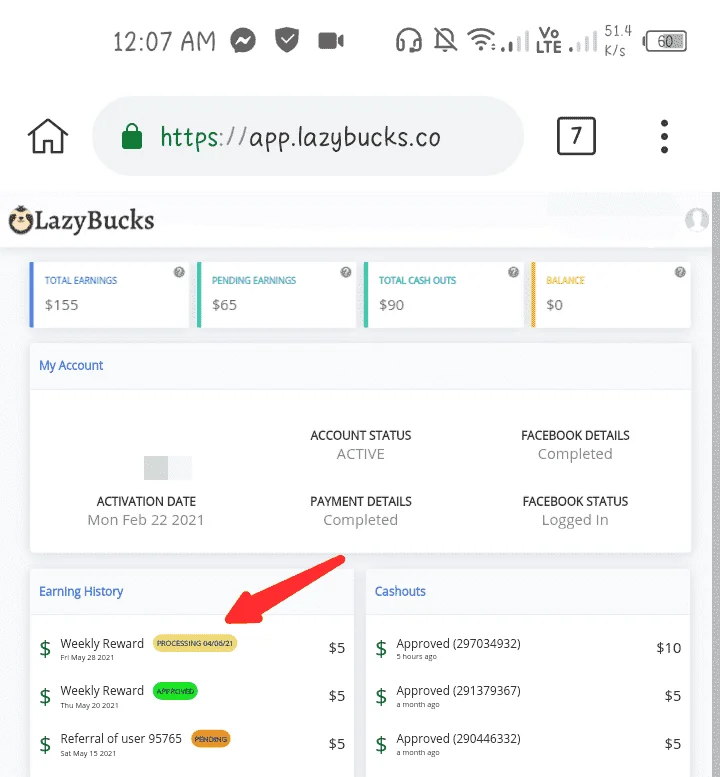The height and width of the screenshot is (777, 720).
Task: Tap the green padlock security icon
Action: point(132,136)
